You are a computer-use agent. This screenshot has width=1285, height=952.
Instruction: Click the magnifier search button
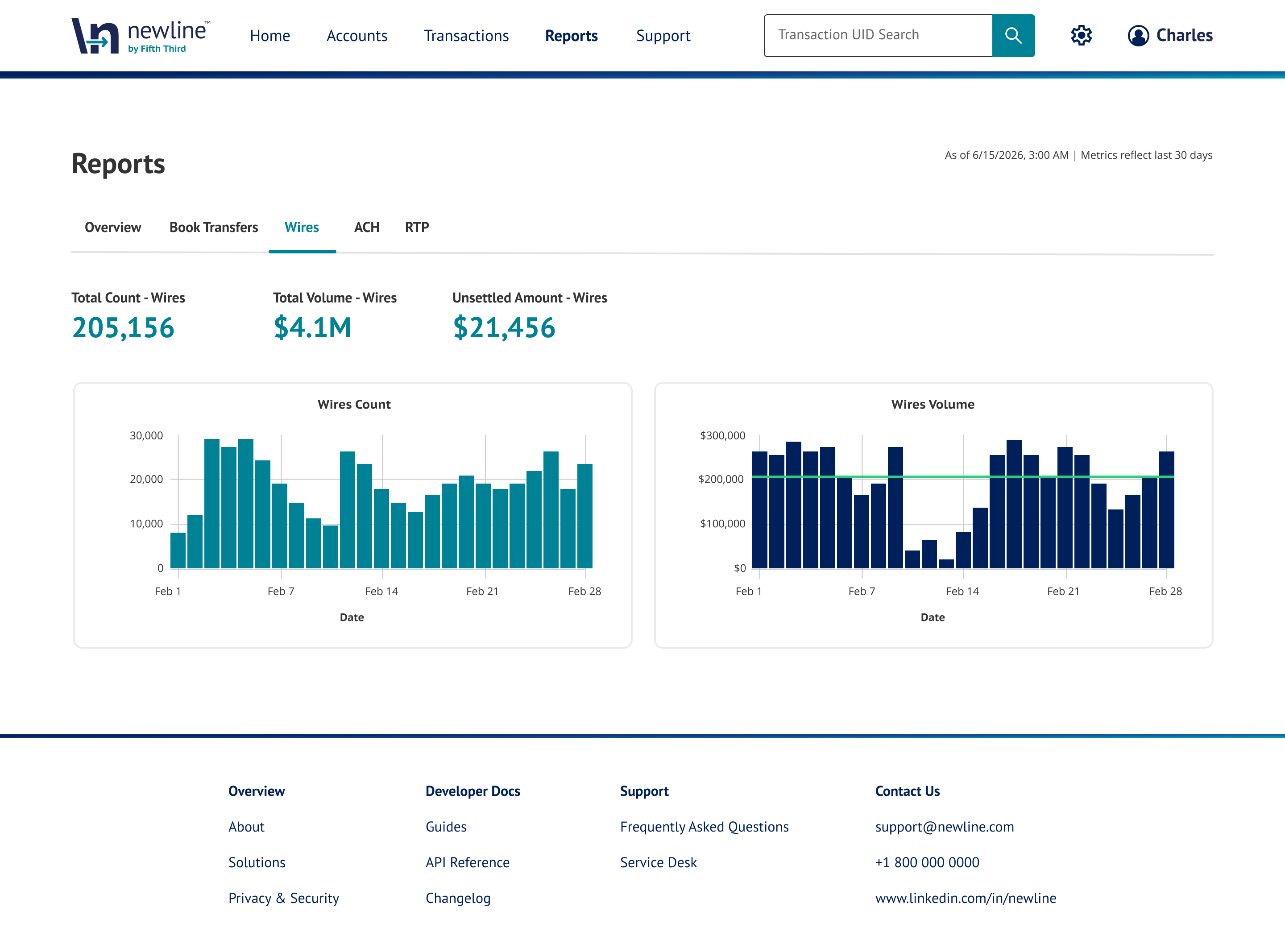[1013, 36]
